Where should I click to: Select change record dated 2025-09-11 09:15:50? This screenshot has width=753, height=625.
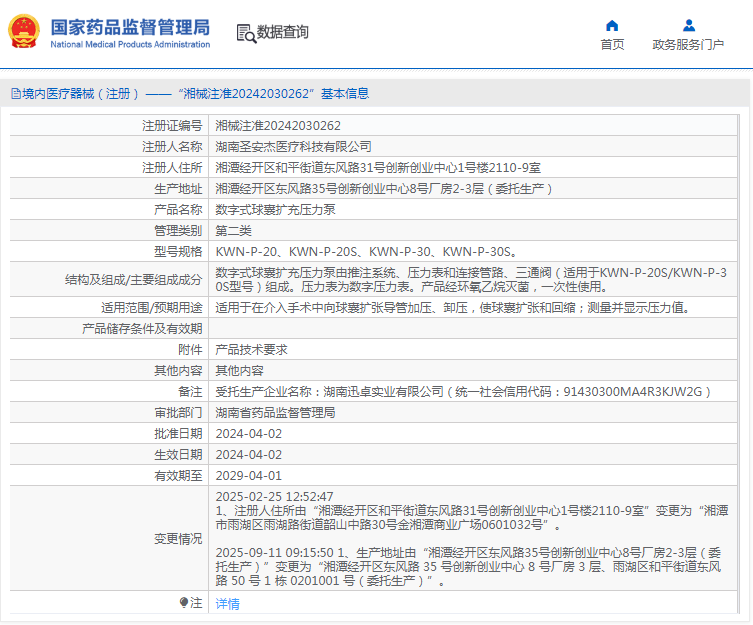tap(468, 567)
